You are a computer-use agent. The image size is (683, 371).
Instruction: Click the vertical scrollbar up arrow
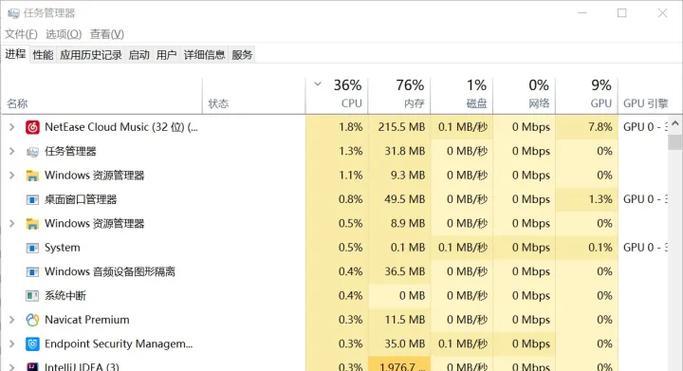tap(675, 124)
